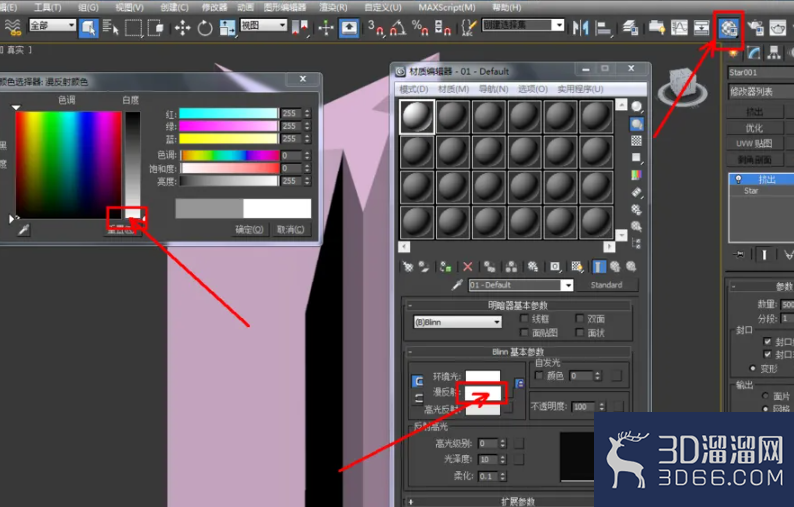
Task: Open Select by Name list
Action: (110, 27)
